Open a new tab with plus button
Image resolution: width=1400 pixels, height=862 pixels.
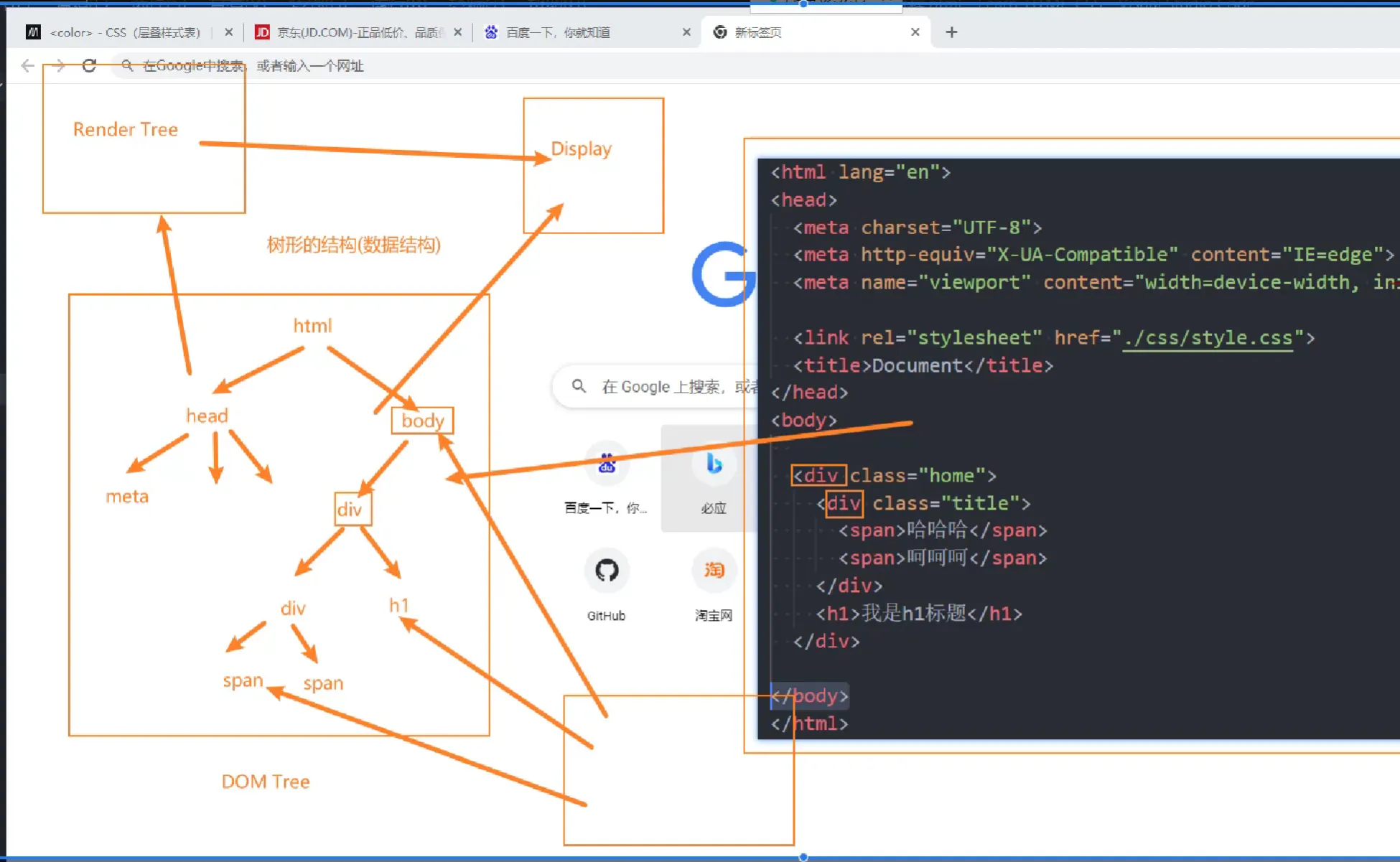(x=951, y=32)
